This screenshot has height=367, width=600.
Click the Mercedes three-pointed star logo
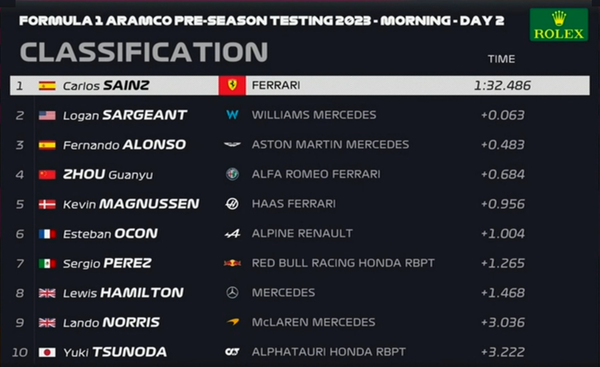(x=232, y=293)
